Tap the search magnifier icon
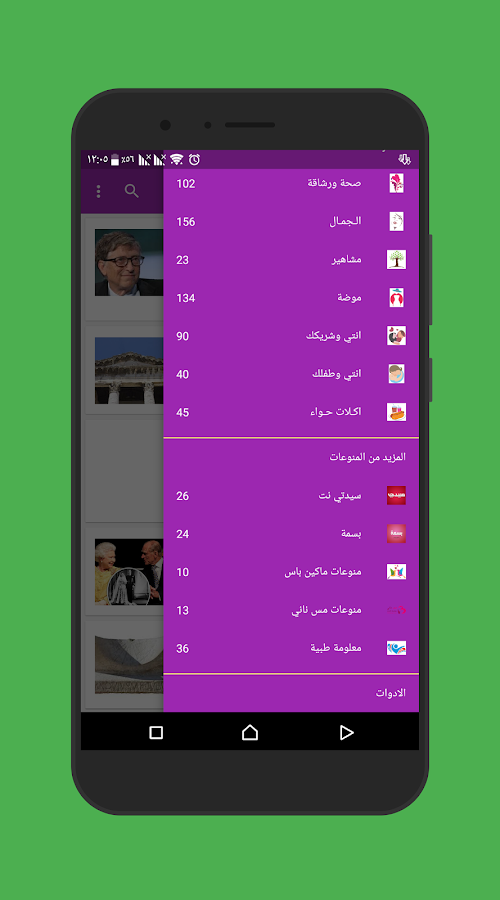Viewport: 500px width, 900px height. [x=132, y=191]
